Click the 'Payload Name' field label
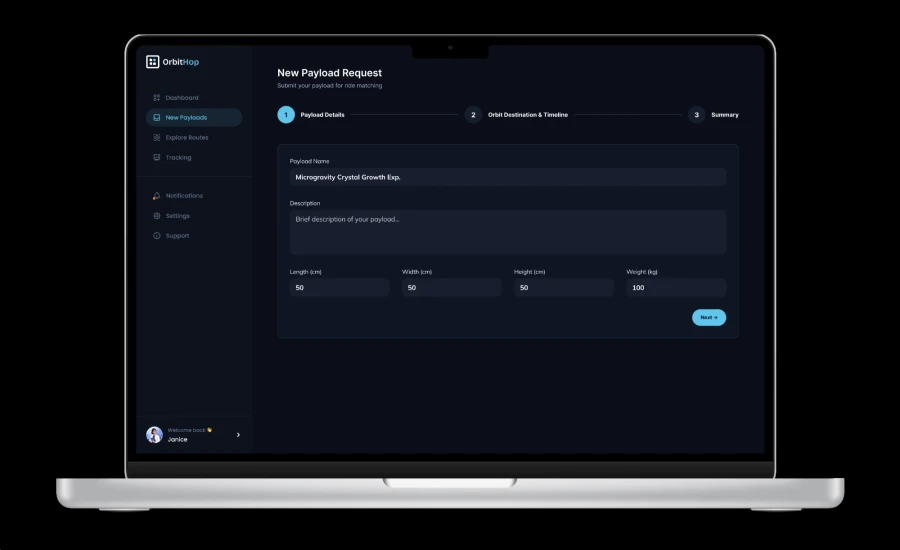 tap(309, 161)
